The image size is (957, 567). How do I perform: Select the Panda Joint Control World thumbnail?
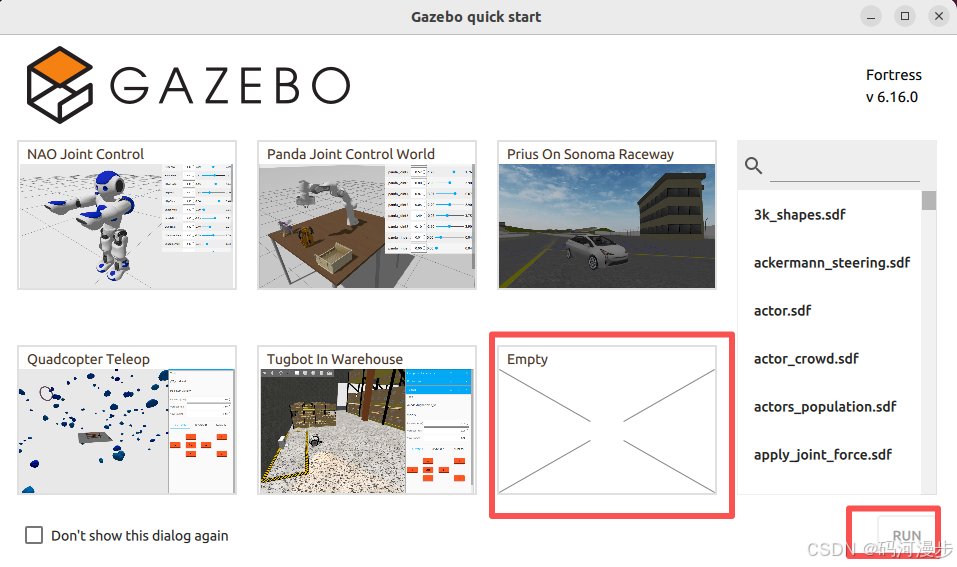[x=367, y=215]
